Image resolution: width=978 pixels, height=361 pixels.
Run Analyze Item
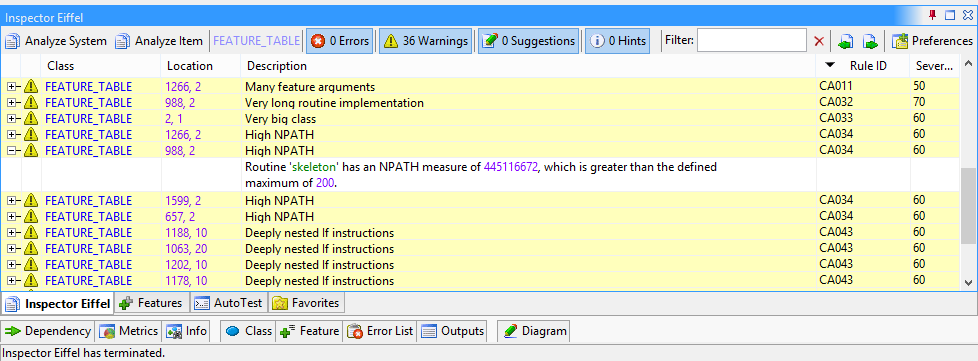tap(159, 41)
